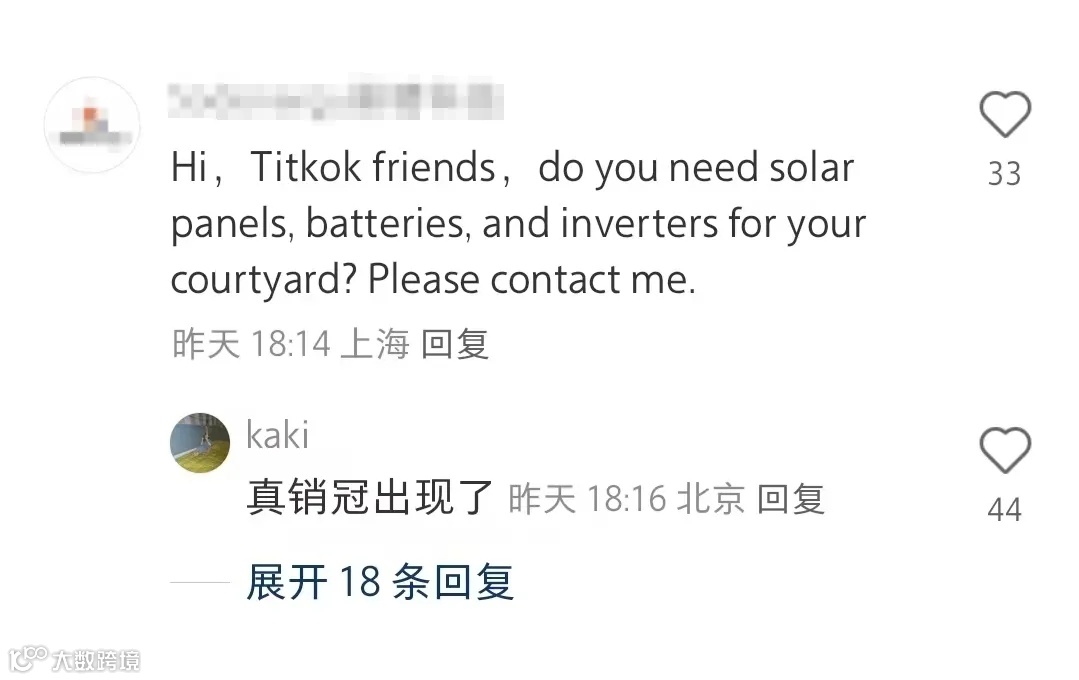Reply to kaki's comment via 回复
Screen dimensions: 1079x680
coord(791,499)
